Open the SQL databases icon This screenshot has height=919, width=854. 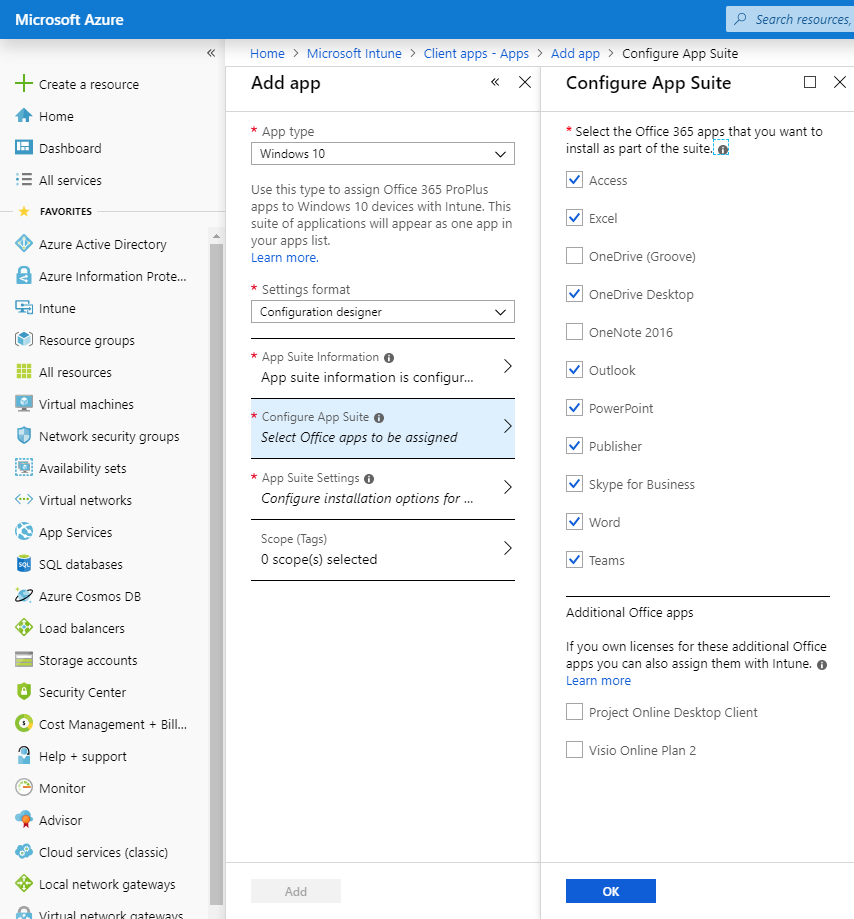point(24,563)
